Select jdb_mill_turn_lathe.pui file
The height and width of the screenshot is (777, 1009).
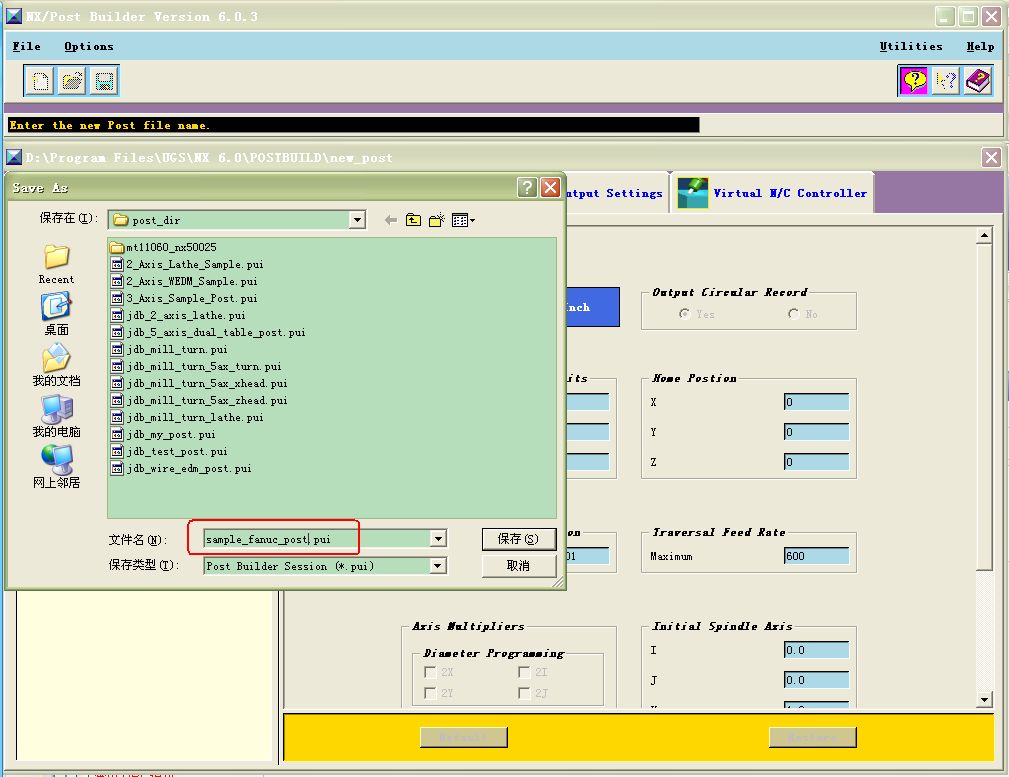(x=187, y=418)
